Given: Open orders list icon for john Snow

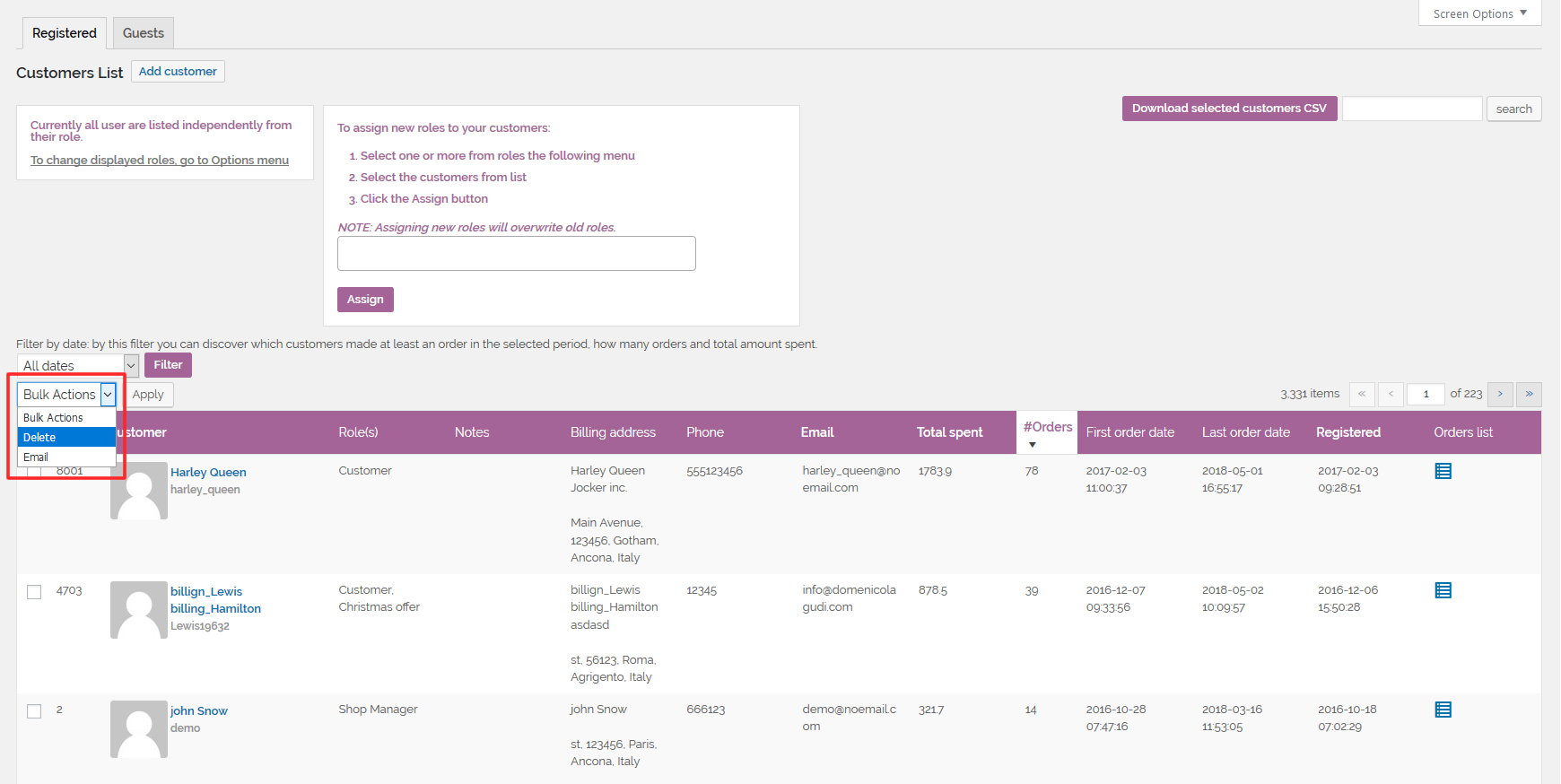Looking at the screenshot, I should (1443, 710).
